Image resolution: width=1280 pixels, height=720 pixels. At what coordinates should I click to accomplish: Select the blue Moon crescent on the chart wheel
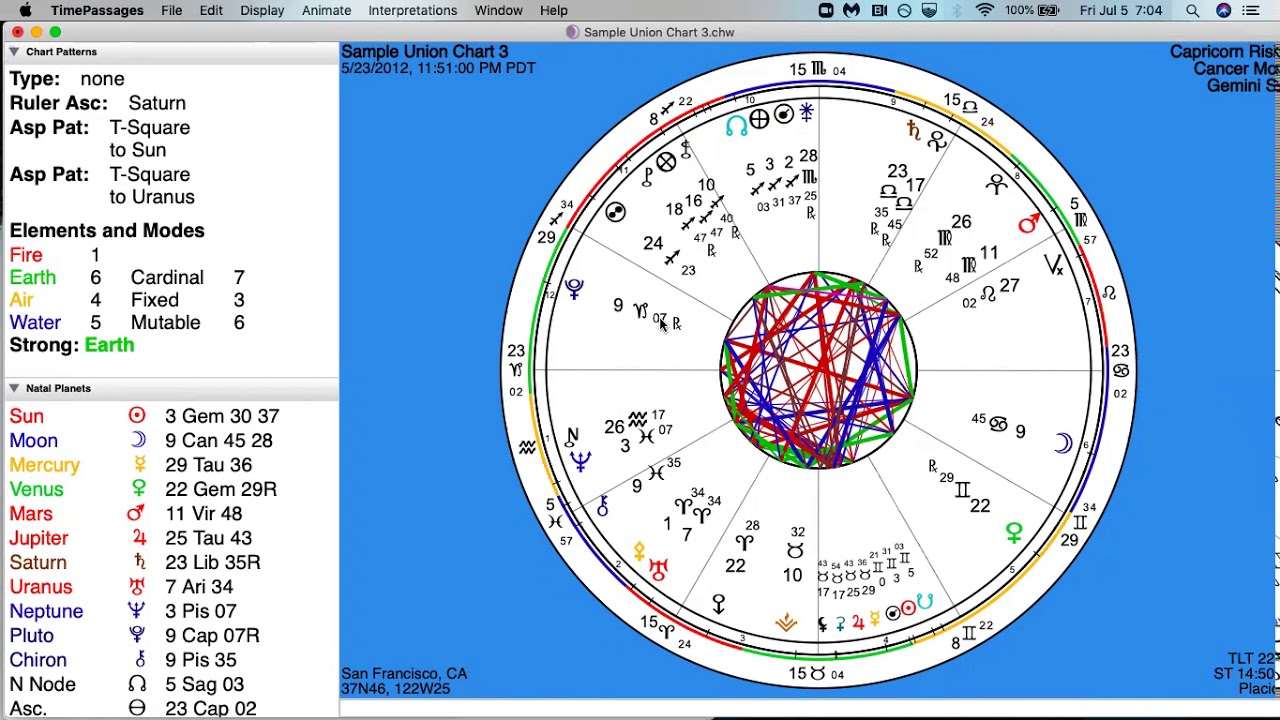tap(1062, 443)
